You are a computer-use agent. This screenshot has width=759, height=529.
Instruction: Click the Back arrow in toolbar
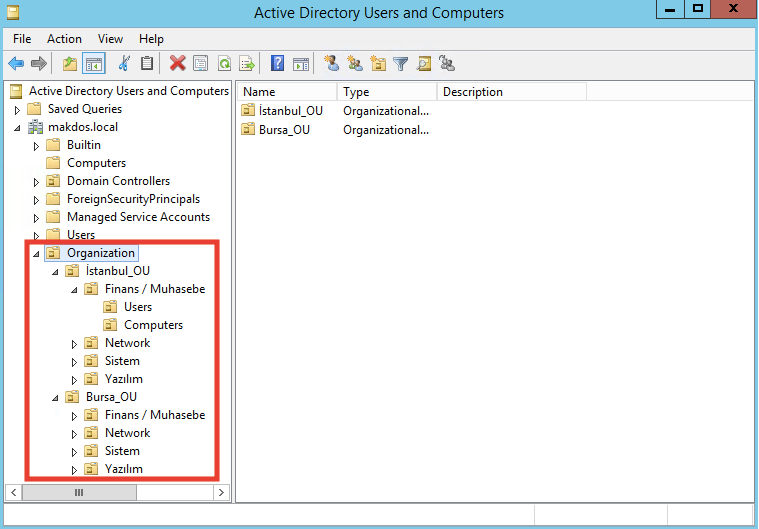tap(16, 64)
